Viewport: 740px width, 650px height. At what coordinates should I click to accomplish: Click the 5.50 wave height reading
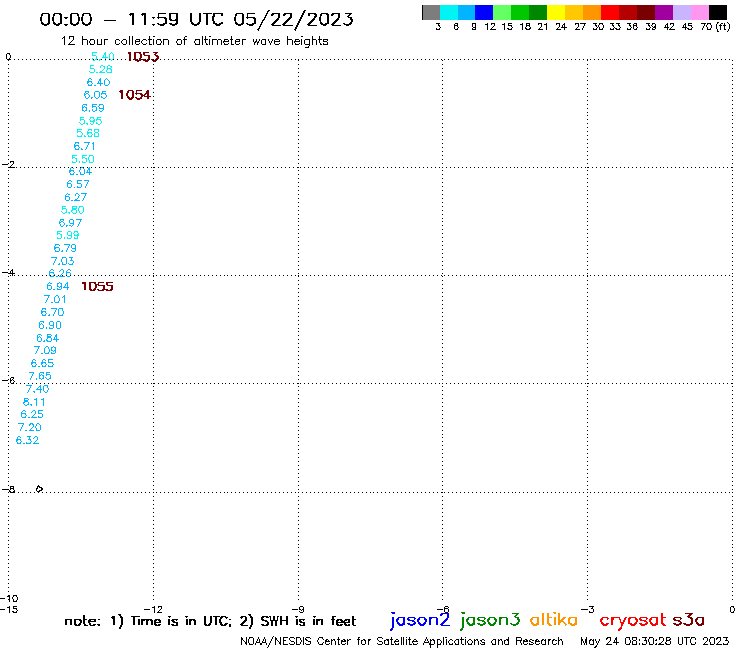pos(83,159)
